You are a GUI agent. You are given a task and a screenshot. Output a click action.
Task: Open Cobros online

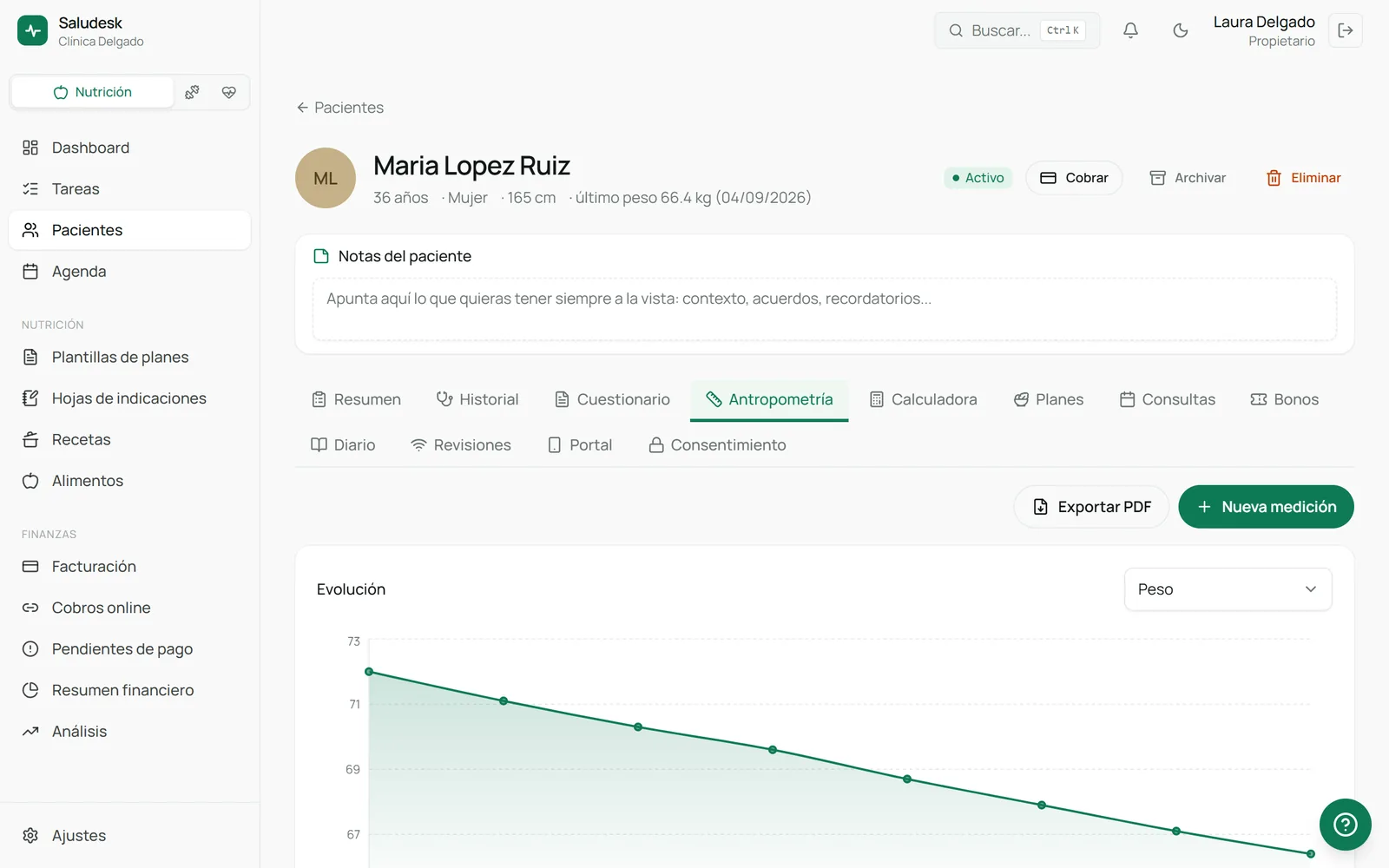click(129, 608)
